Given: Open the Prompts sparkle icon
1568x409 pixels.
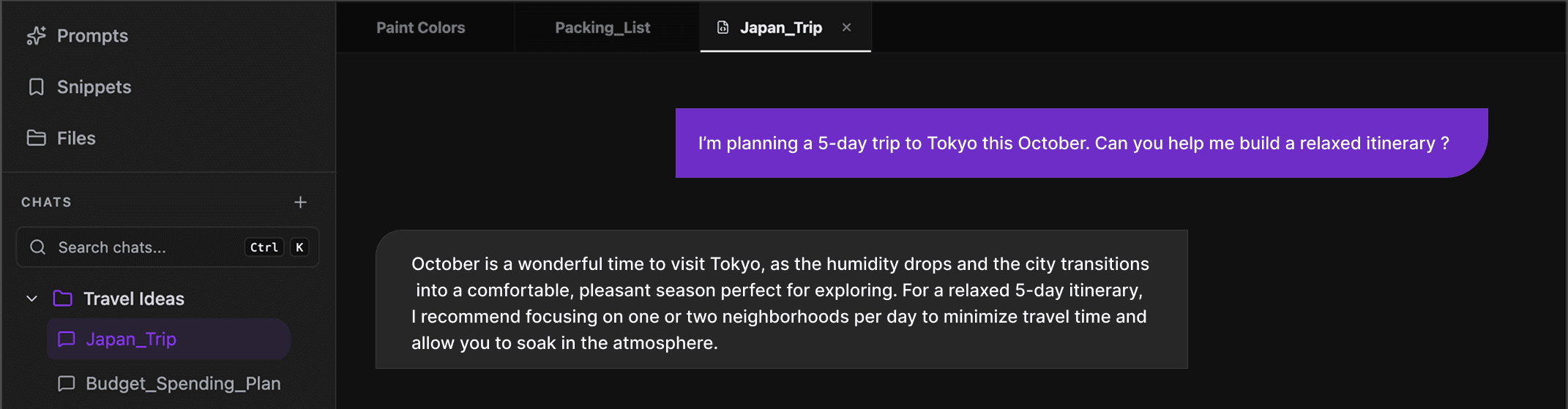Looking at the screenshot, I should pyautogui.click(x=36, y=36).
